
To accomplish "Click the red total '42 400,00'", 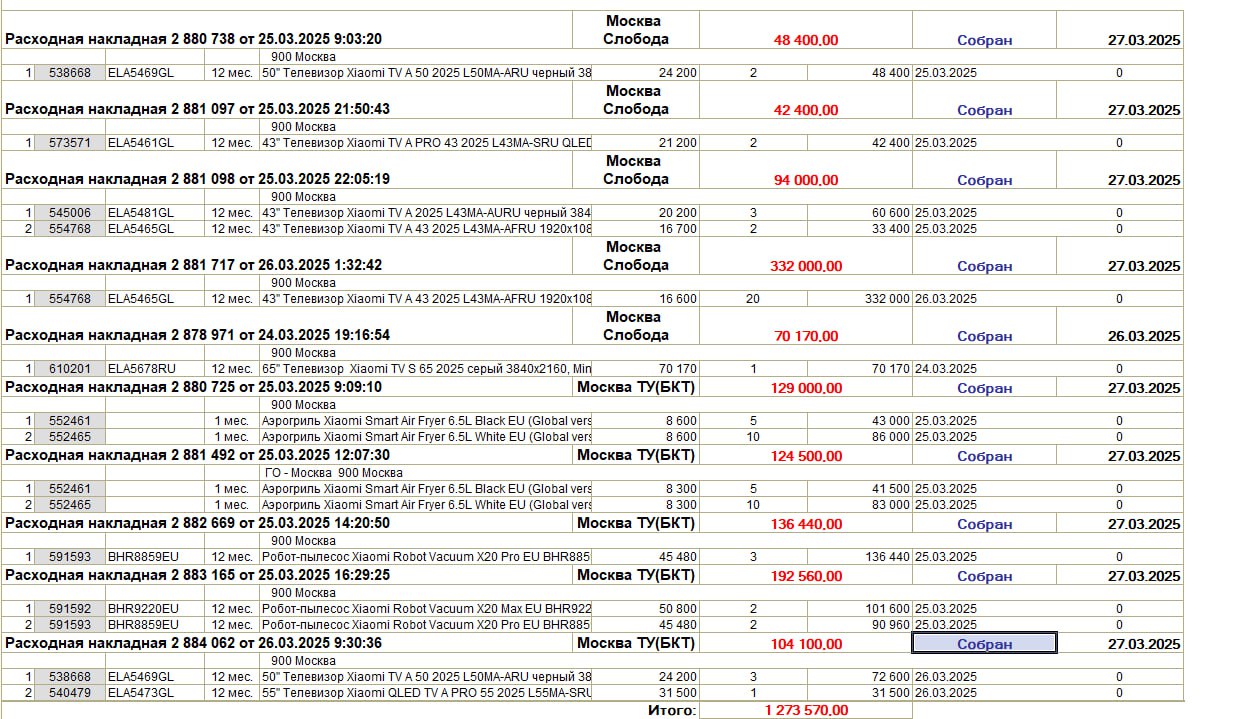I will [806, 110].
